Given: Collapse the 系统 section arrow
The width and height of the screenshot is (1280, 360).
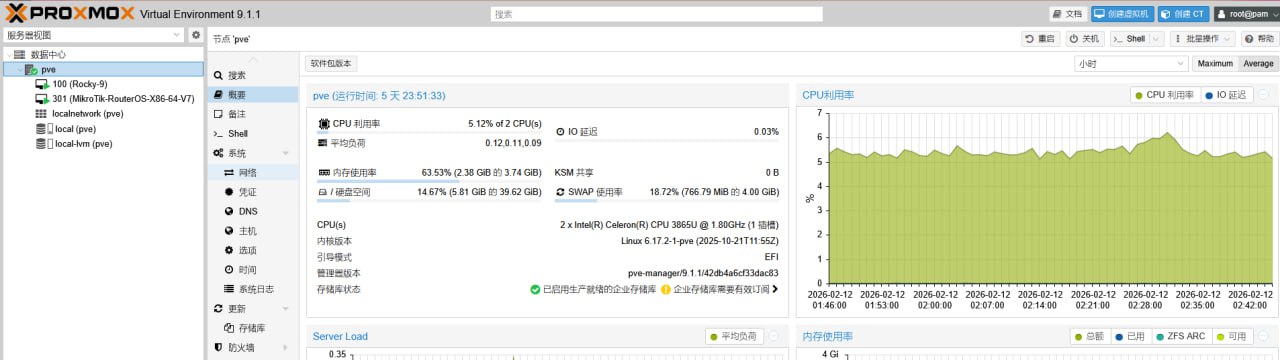Looking at the screenshot, I should (285, 153).
